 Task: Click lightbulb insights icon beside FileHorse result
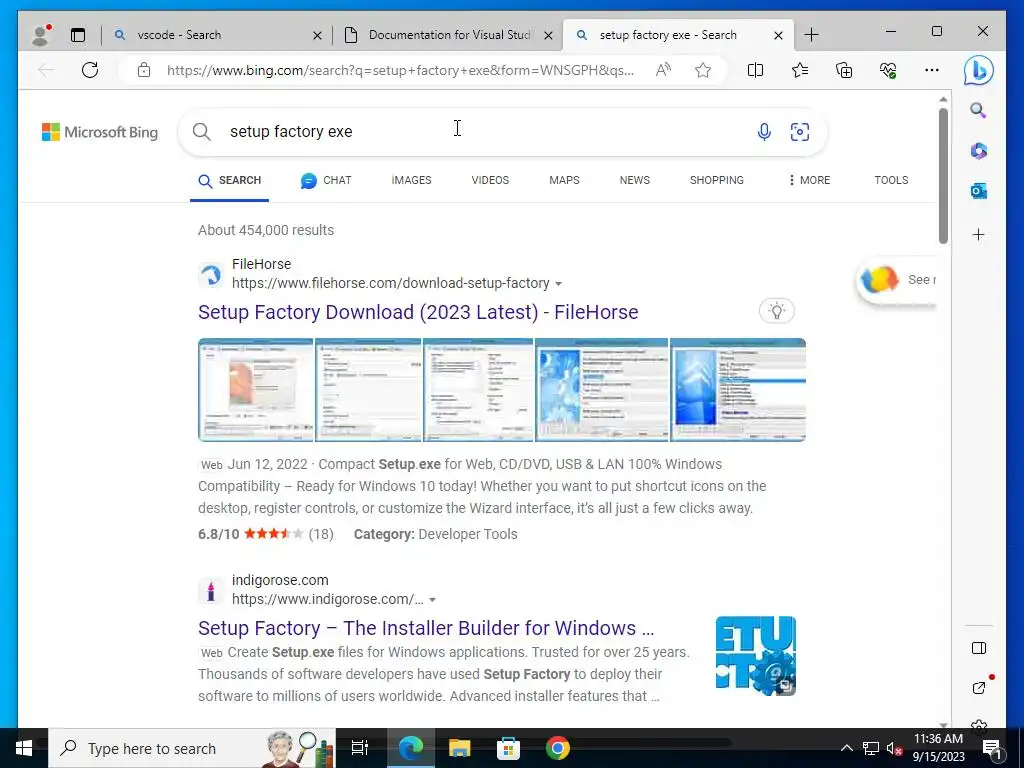776,311
